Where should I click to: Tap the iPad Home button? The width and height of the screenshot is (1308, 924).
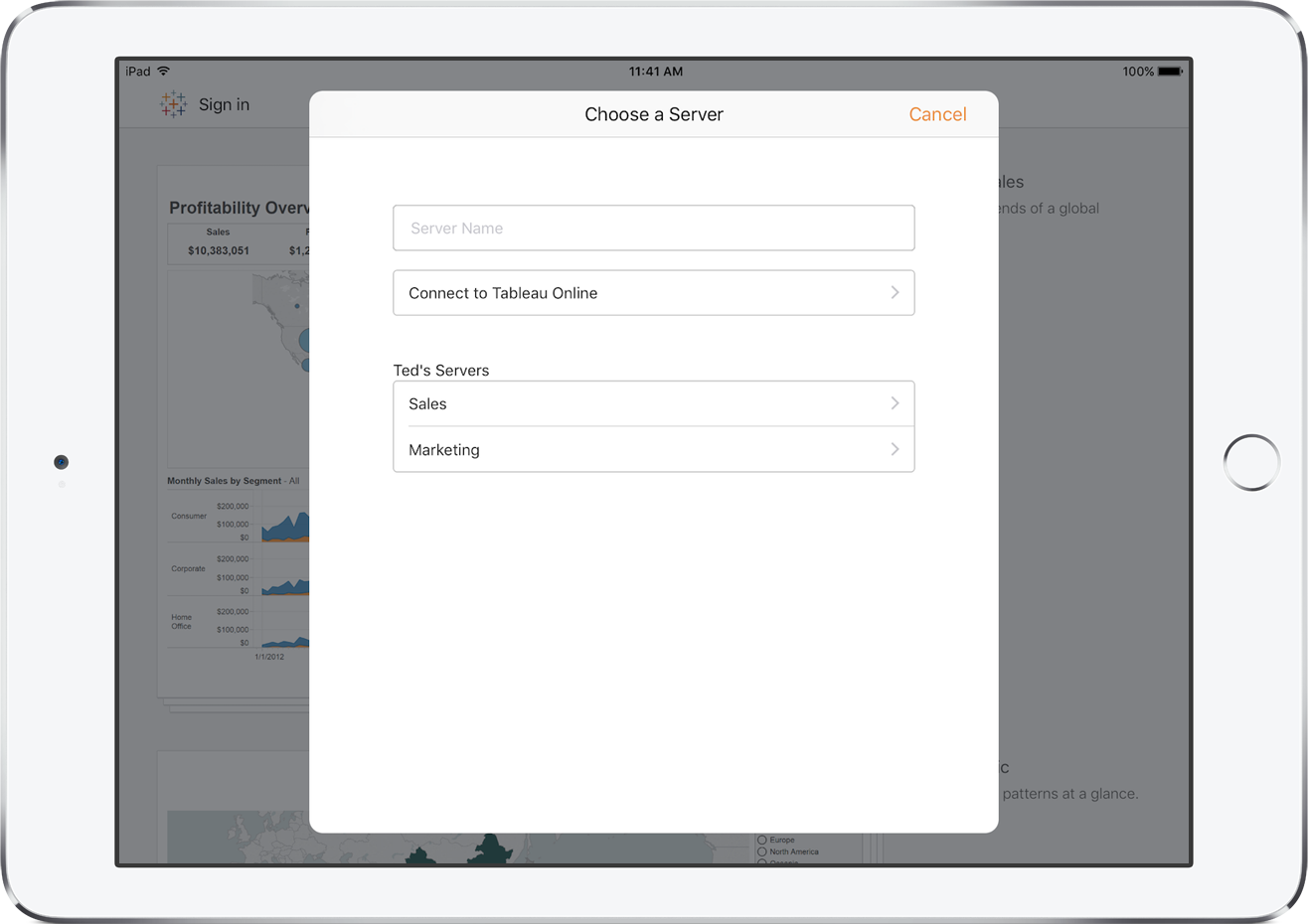1251,462
